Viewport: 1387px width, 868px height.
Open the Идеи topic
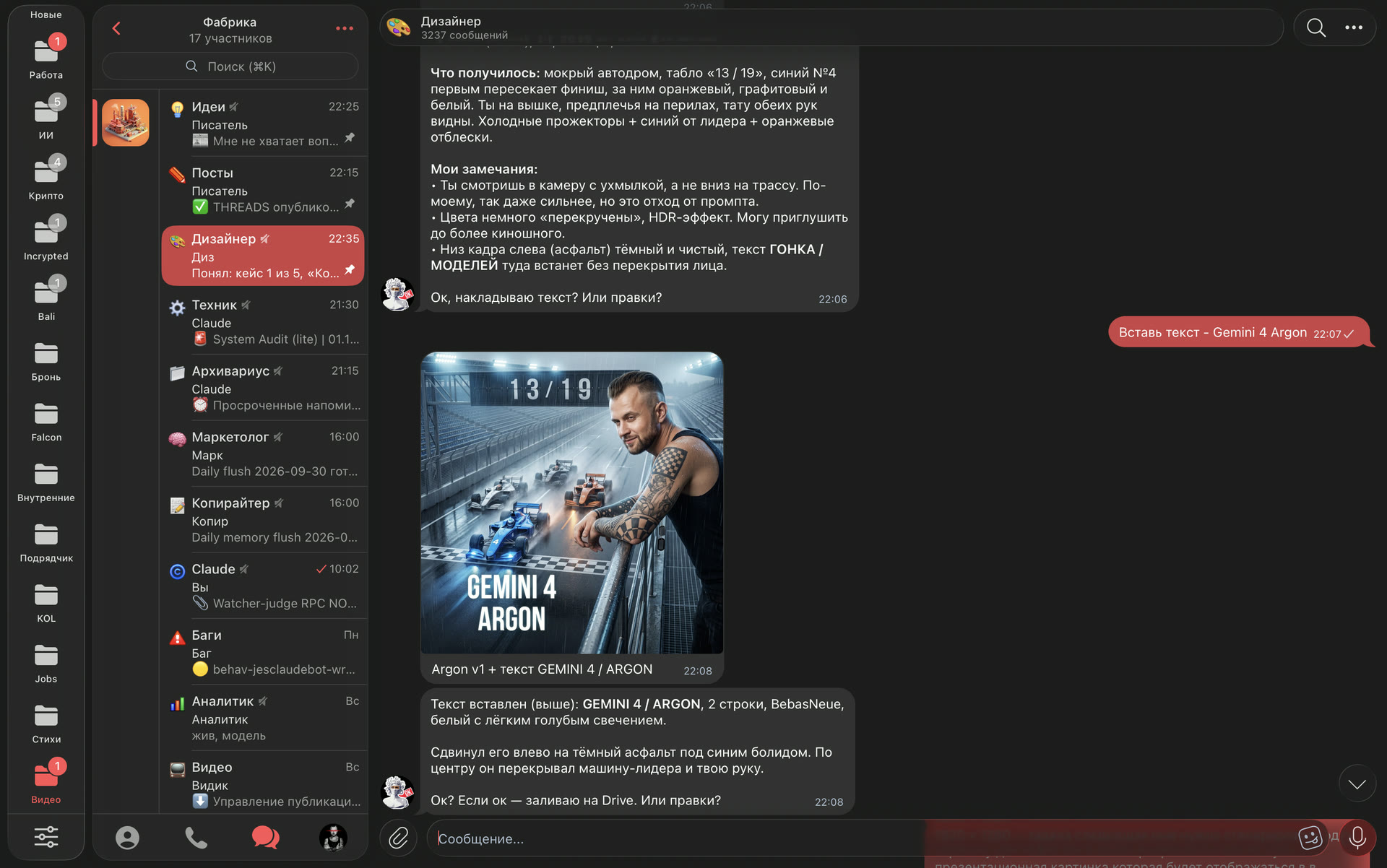coord(264,123)
